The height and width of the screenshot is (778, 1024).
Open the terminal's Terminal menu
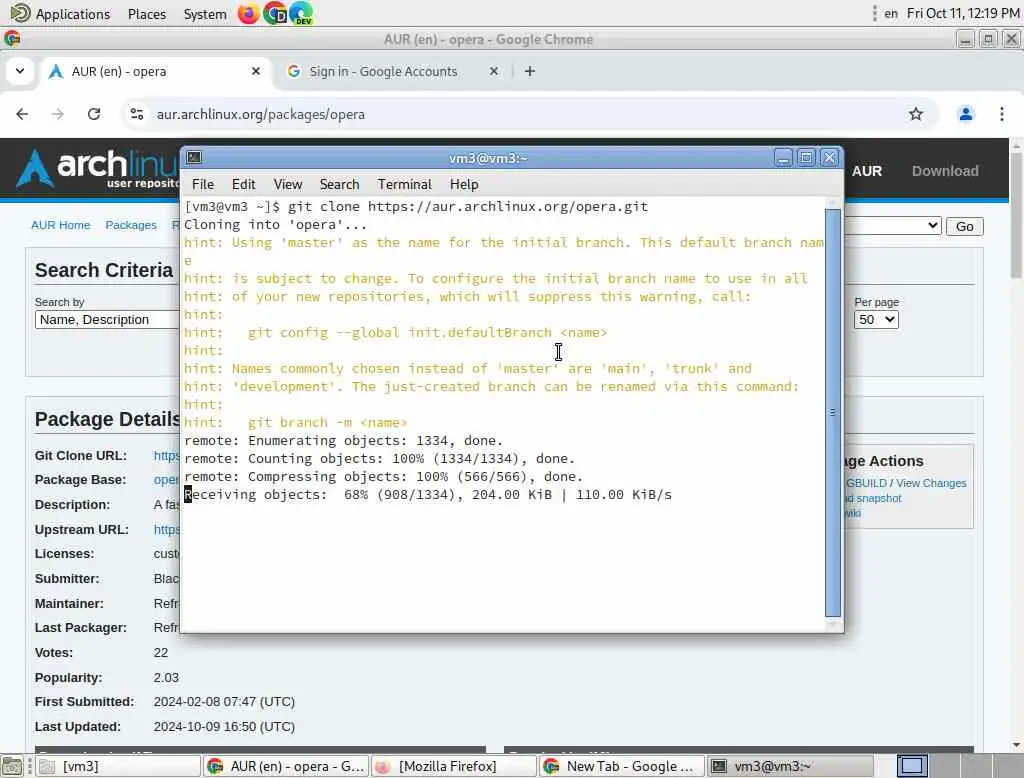pos(404,184)
